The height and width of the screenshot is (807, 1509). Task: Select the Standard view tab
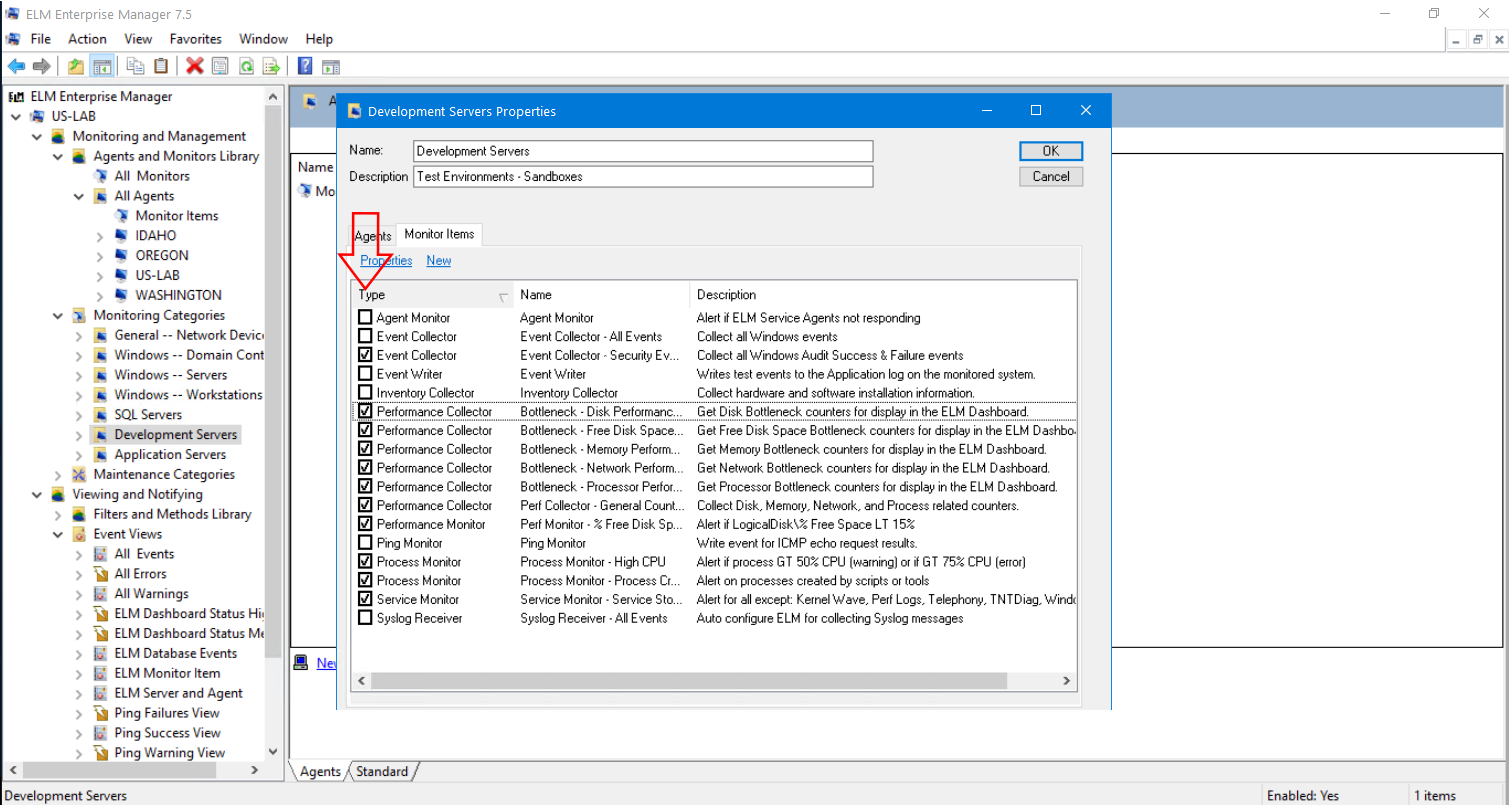pos(382,771)
